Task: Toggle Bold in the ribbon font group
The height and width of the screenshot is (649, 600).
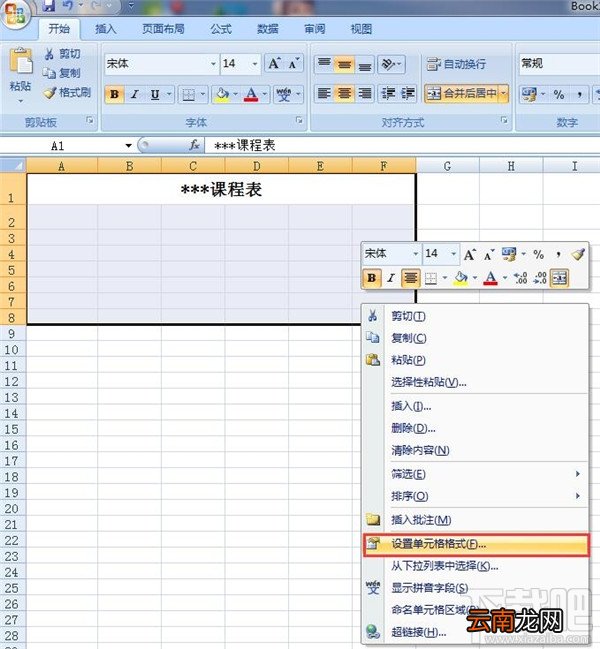Action: tap(114, 94)
